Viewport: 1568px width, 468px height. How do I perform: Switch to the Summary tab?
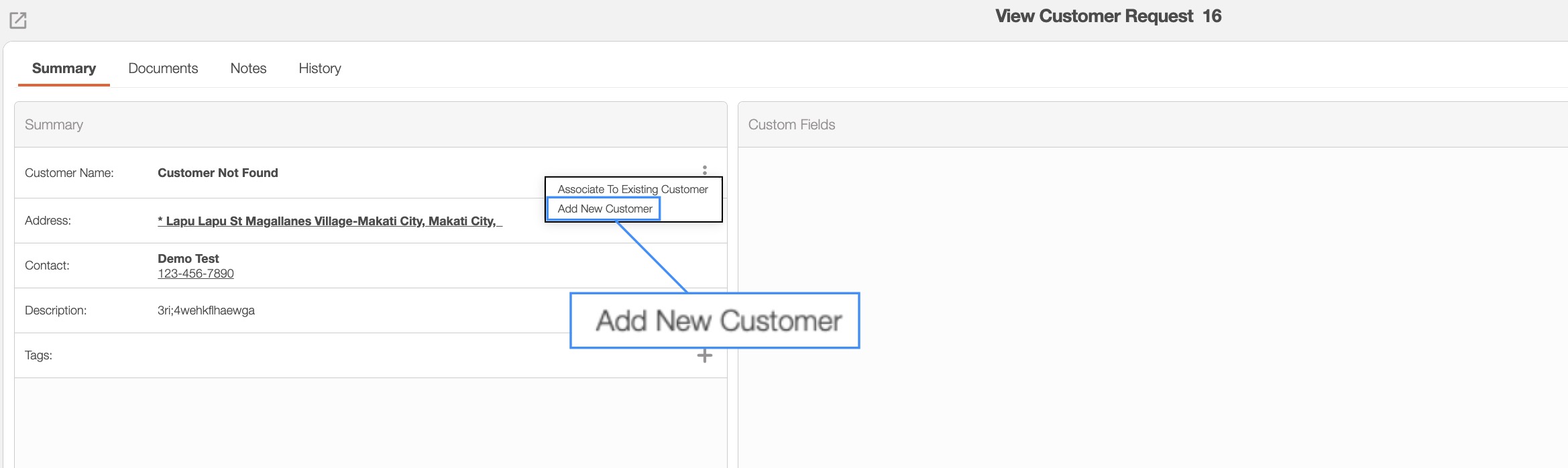pos(64,68)
